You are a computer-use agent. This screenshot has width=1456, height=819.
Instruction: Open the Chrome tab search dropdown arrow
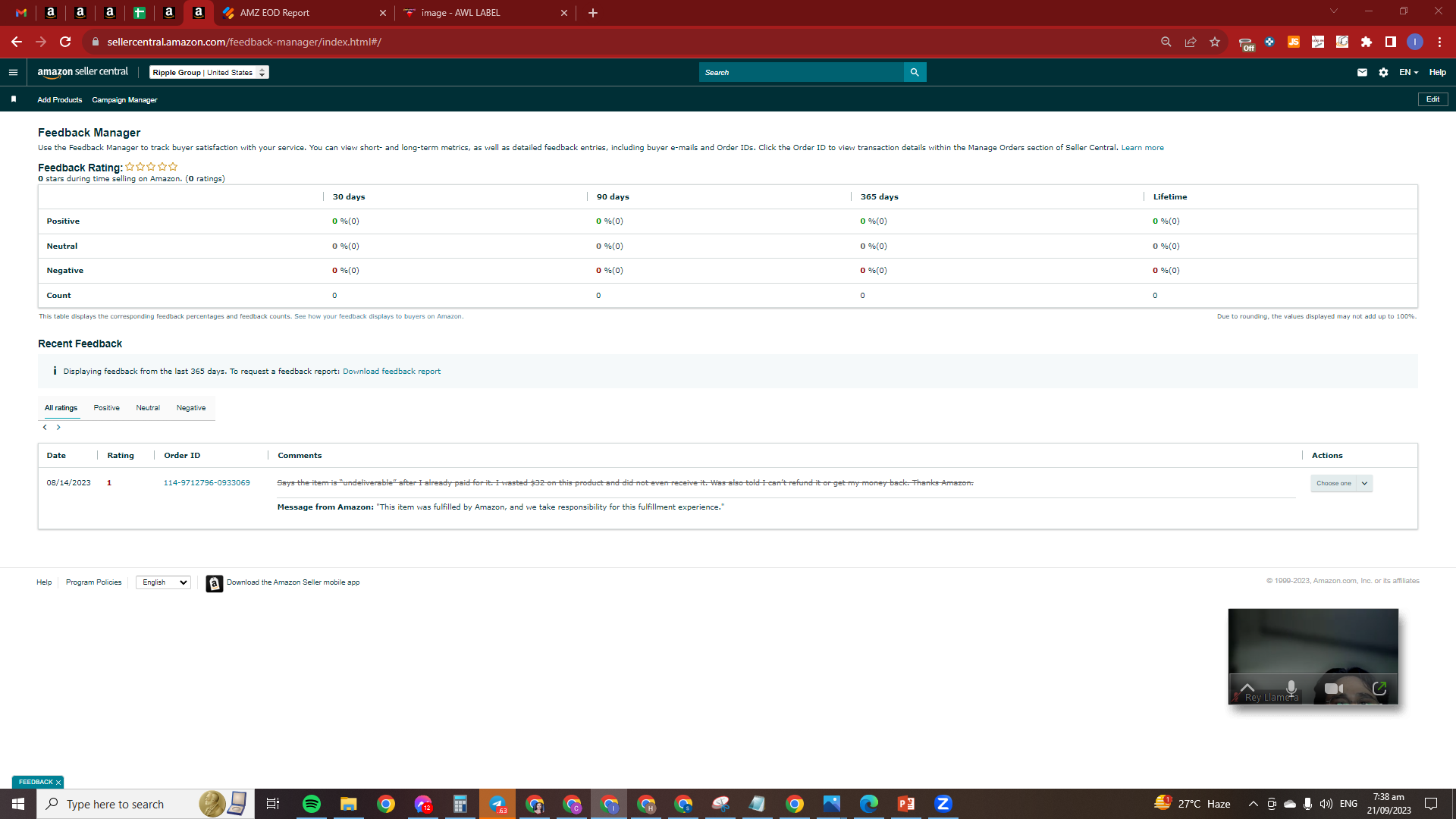pyautogui.click(x=1334, y=11)
